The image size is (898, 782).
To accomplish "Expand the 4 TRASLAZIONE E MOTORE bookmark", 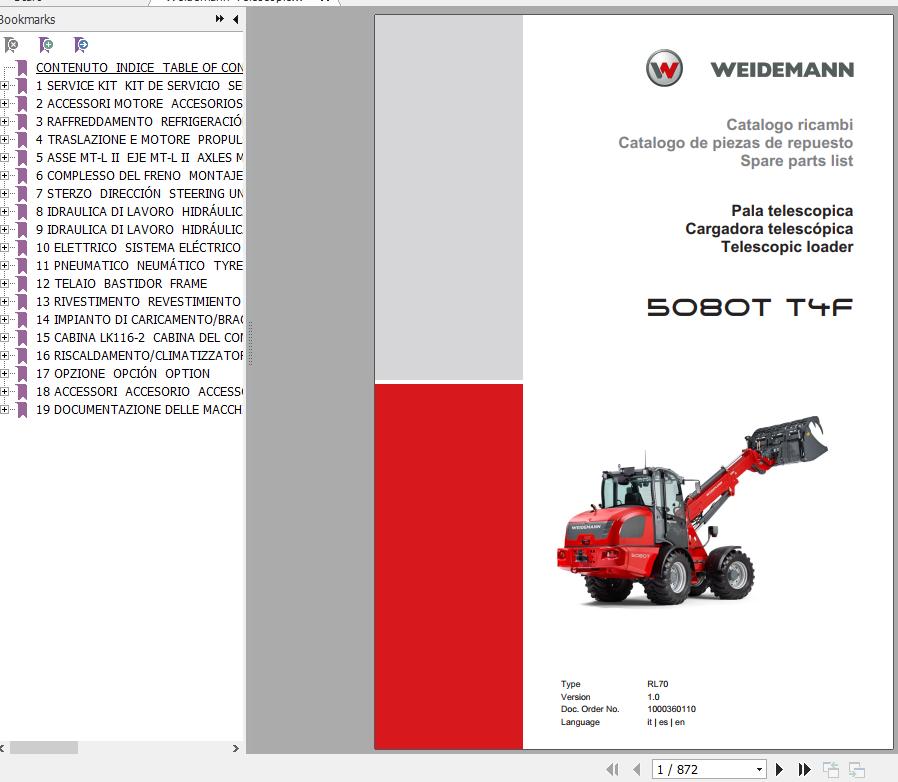I will [5, 139].
